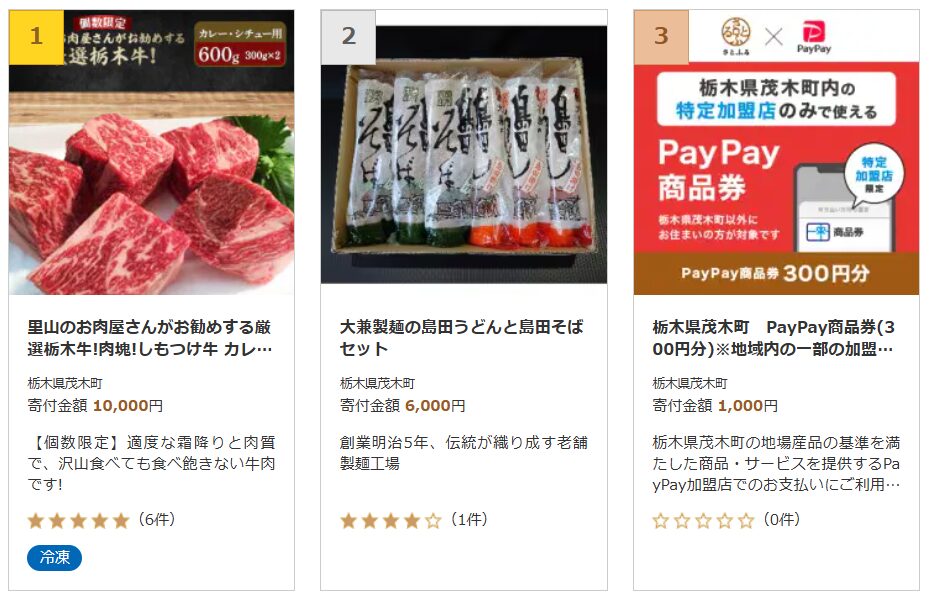Image resolution: width=933 pixels, height=601 pixels.
Task: Open the 栃木県茂木町 PayPay商品券 title link
Action: point(774,337)
